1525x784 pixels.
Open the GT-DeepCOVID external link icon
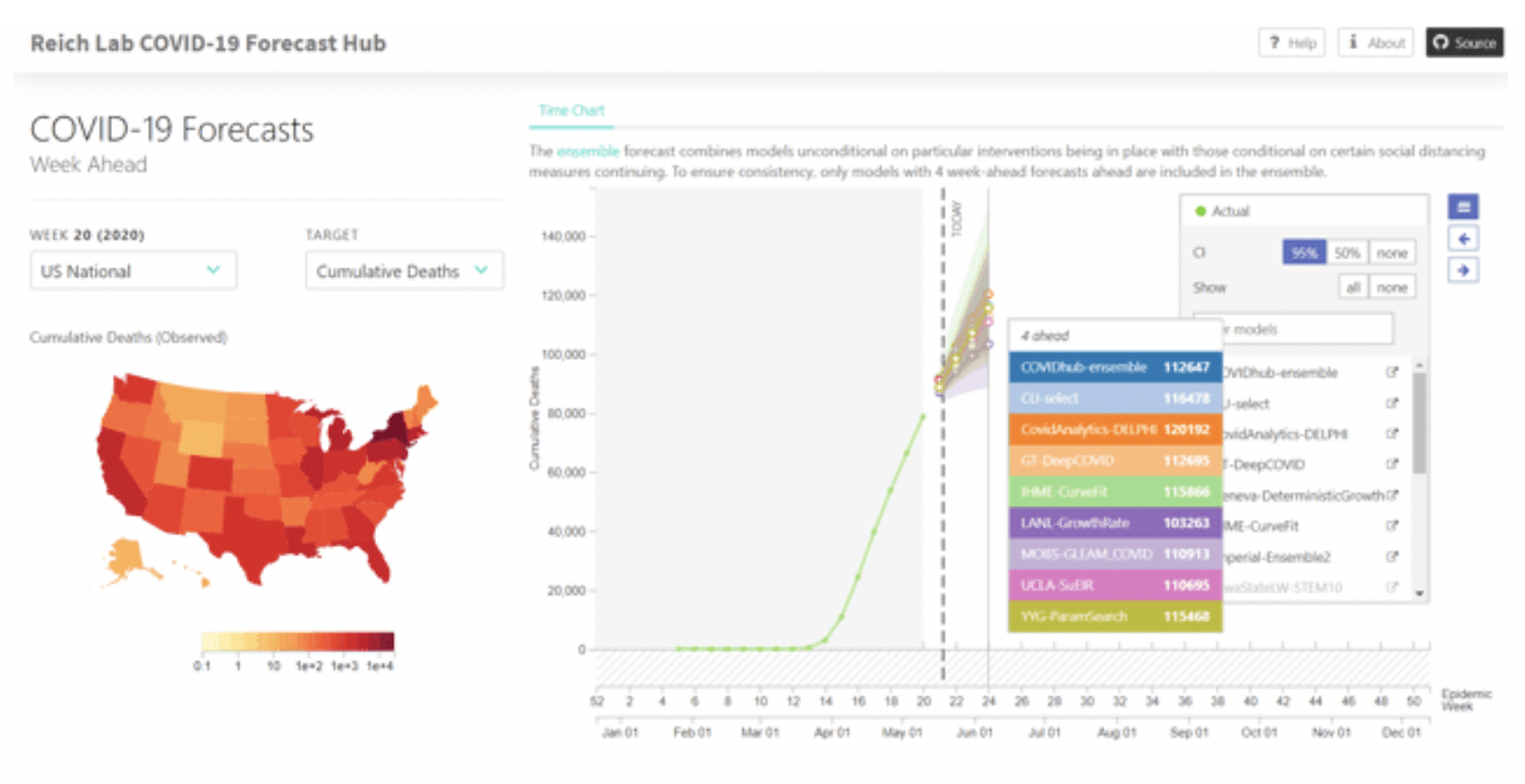pos(1391,464)
